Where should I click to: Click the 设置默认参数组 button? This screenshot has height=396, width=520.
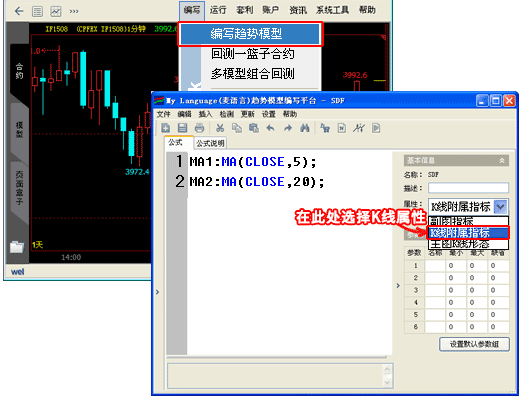(x=474, y=344)
